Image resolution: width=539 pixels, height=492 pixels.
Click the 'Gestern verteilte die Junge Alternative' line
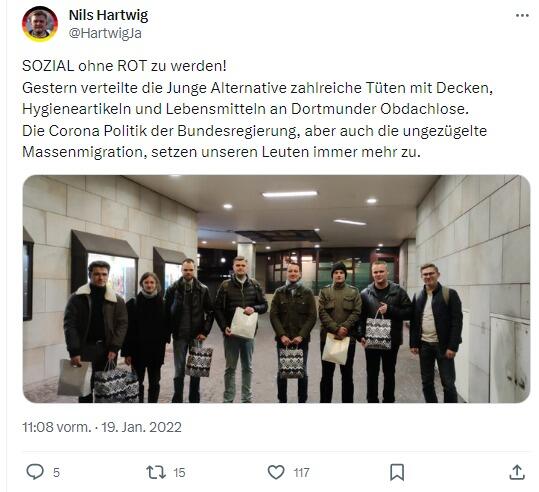pos(257,88)
